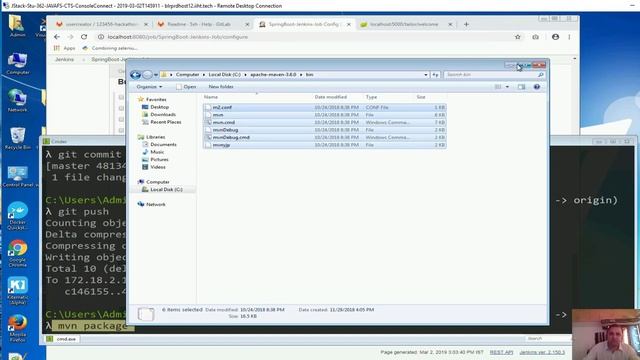Open Videos library in navigation pane

(x=158, y=167)
